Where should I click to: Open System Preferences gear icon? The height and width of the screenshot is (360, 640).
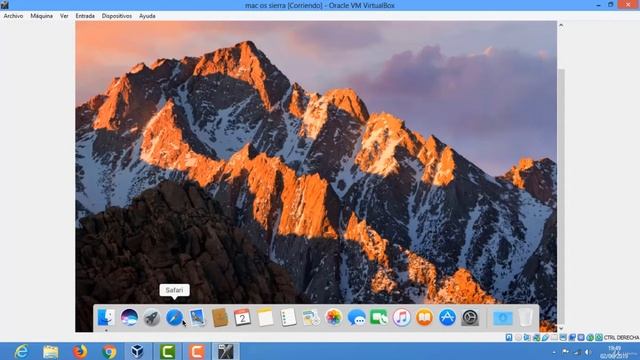click(470, 318)
